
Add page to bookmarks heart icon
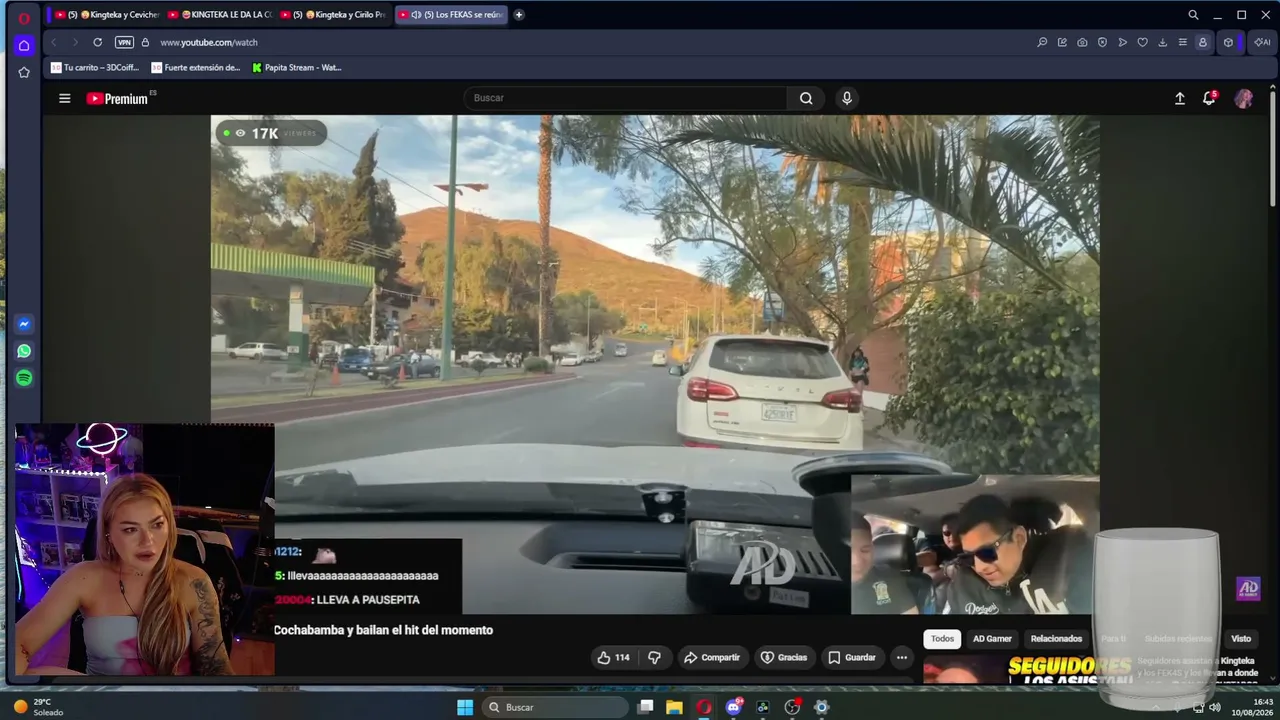[1142, 42]
